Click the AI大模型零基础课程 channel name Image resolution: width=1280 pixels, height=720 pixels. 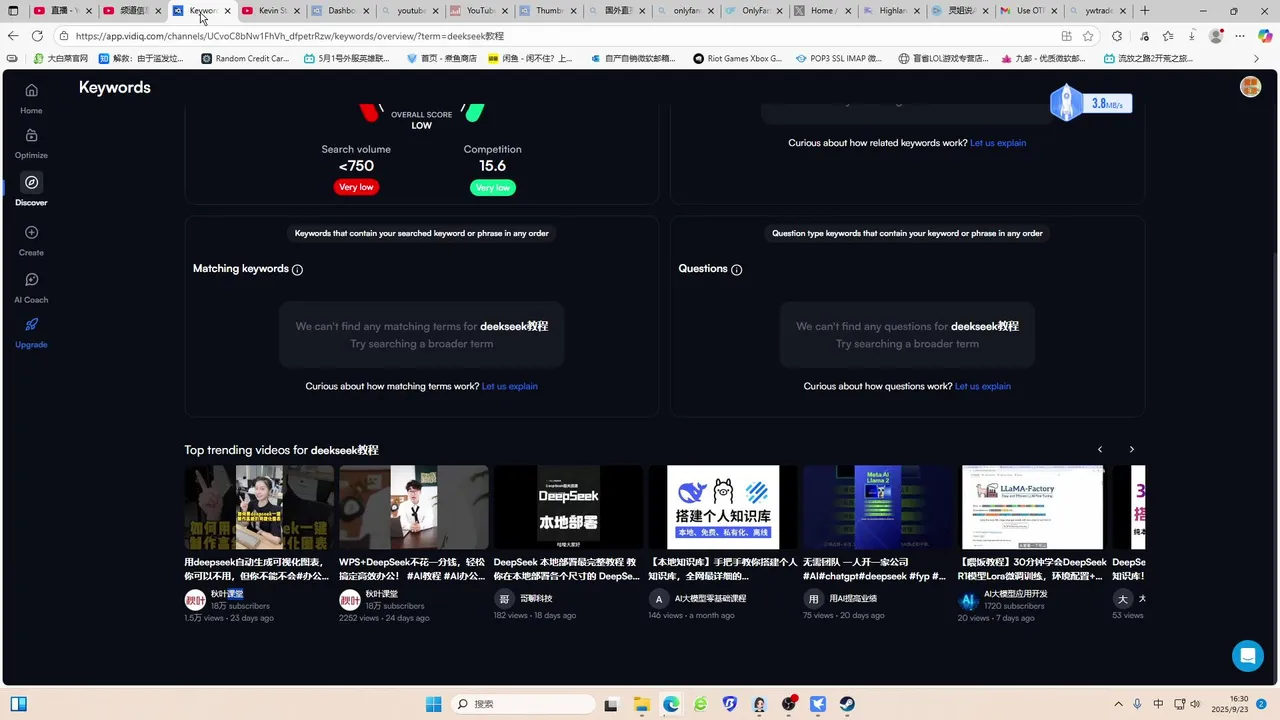pyautogui.click(x=710, y=598)
